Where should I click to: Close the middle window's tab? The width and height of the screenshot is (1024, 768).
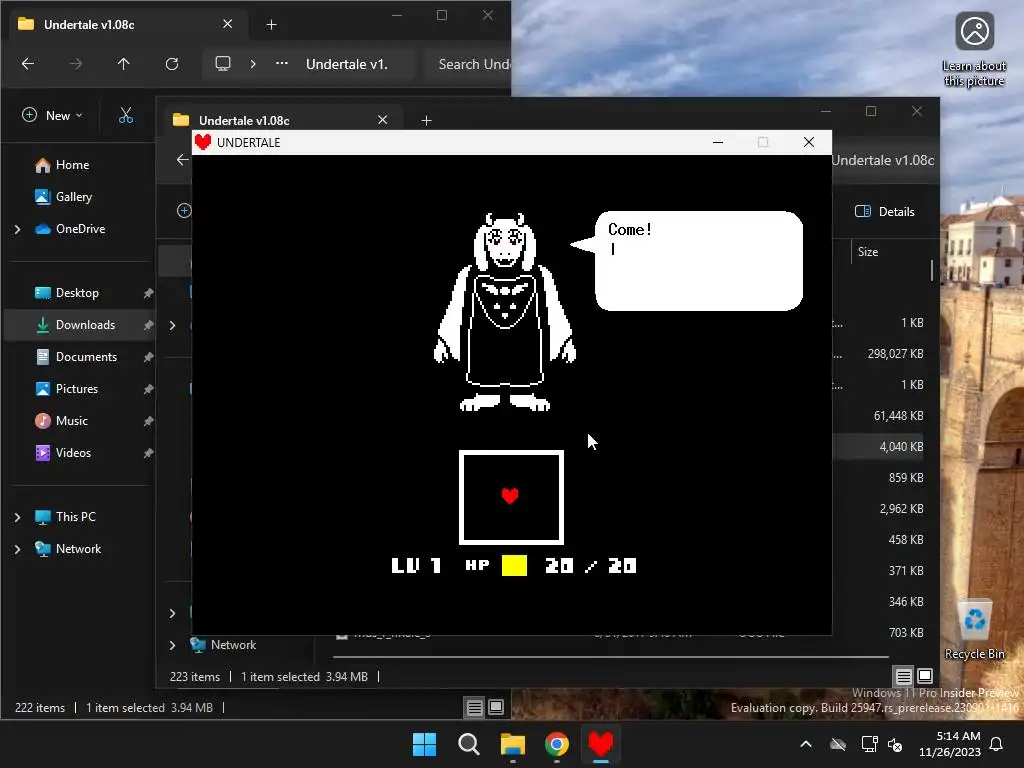383,120
